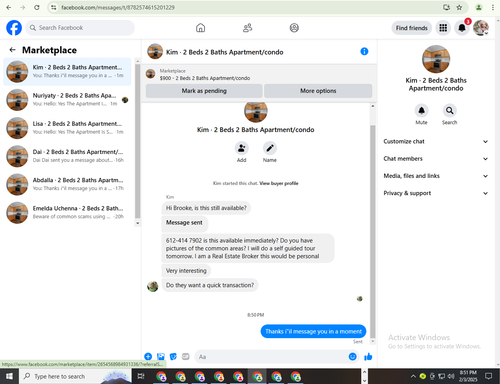This screenshot has height=384, width=500.
Task: Click the conversation title in chat header
Action: (225, 52)
